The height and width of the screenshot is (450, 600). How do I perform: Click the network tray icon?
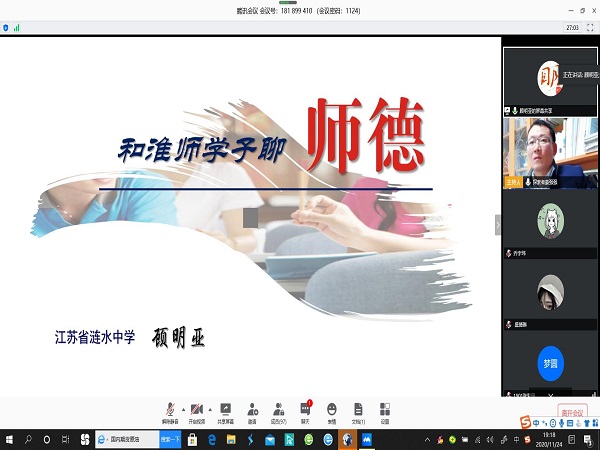tap(477, 439)
